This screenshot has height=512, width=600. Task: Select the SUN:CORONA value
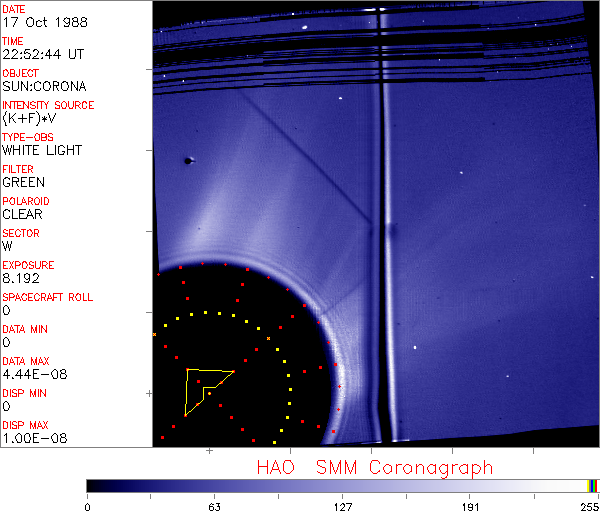(x=44, y=86)
